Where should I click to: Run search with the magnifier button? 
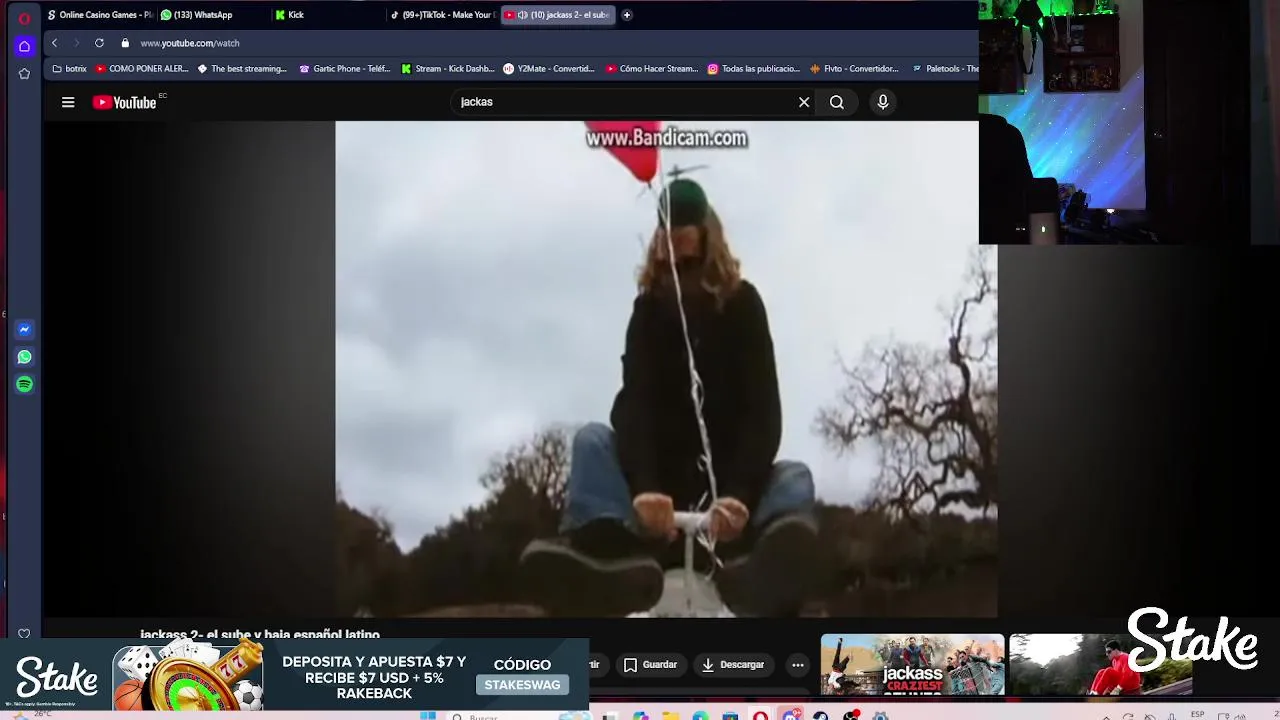pos(837,102)
